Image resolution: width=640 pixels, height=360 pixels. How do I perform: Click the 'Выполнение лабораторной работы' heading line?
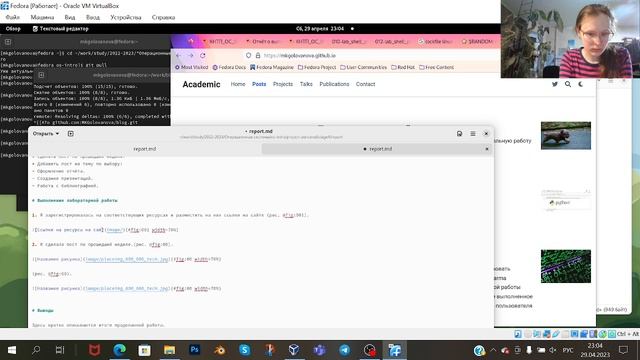[x=75, y=200]
